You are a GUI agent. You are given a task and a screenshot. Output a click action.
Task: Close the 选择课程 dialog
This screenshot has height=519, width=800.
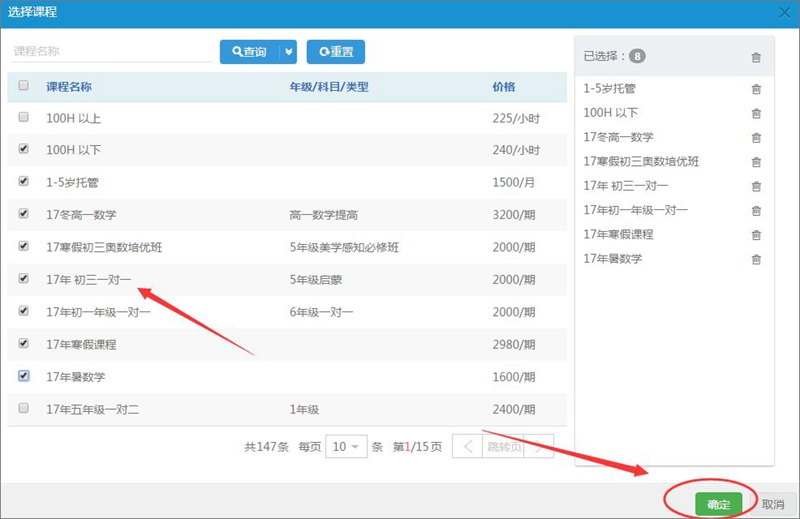784,12
